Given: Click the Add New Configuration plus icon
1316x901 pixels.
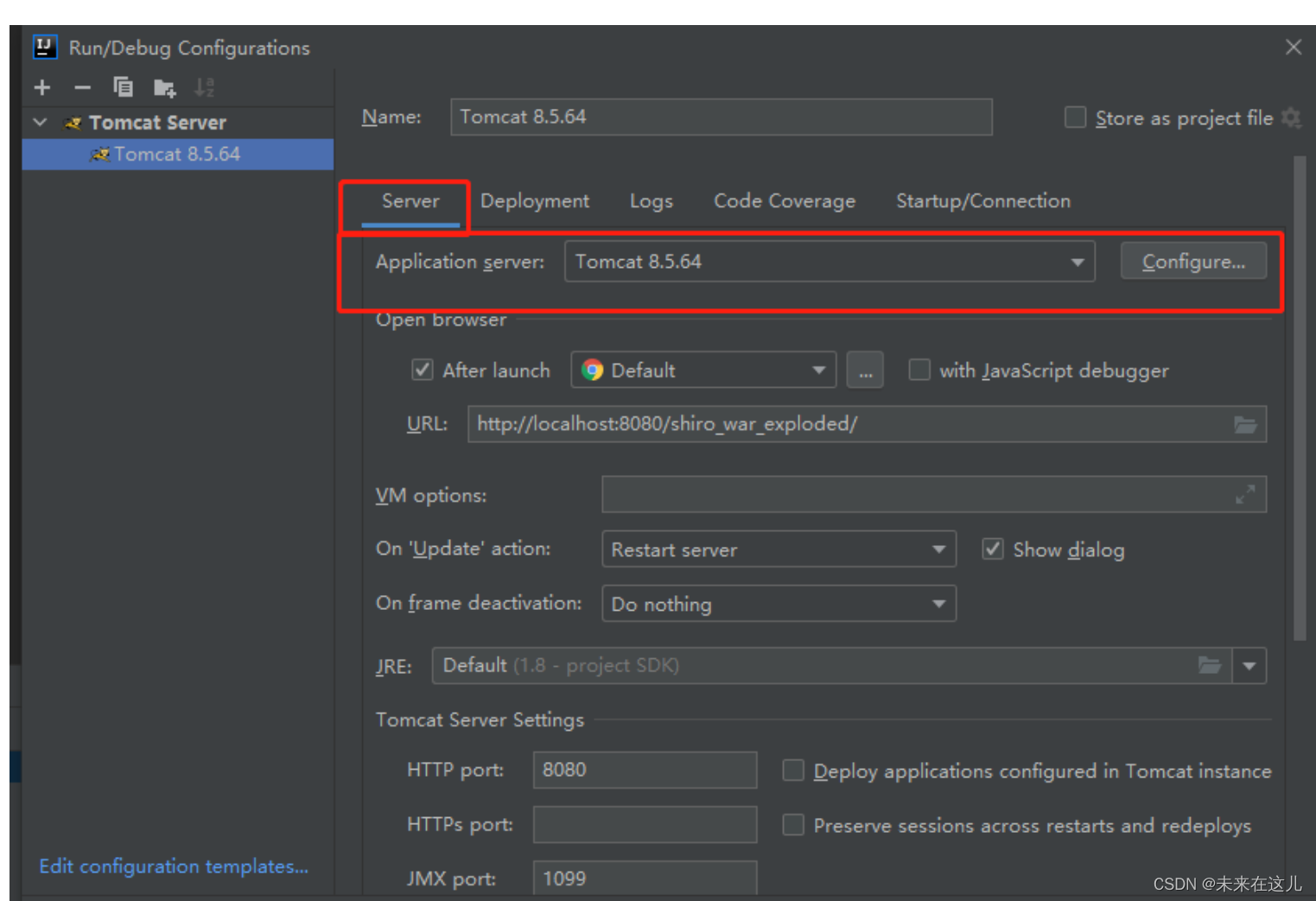Looking at the screenshot, I should [x=42, y=87].
